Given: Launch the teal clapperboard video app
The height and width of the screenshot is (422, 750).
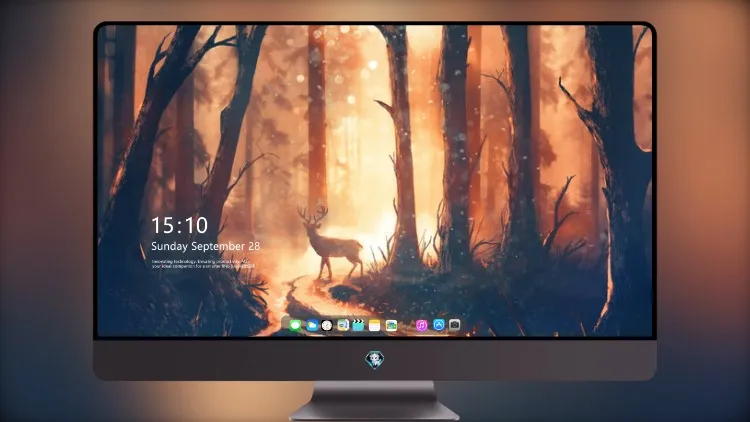Looking at the screenshot, I should point(358,325).
